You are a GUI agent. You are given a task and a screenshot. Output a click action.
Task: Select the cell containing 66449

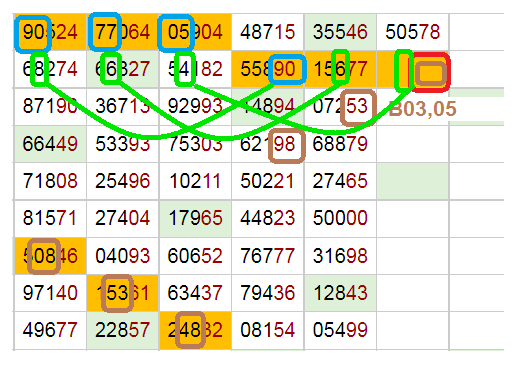[50, 144]
